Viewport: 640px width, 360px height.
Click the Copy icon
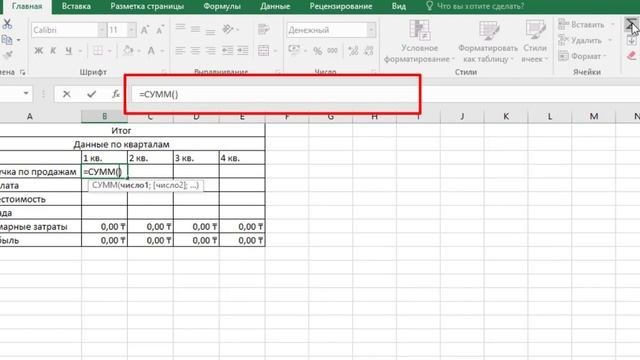point(7,40)
